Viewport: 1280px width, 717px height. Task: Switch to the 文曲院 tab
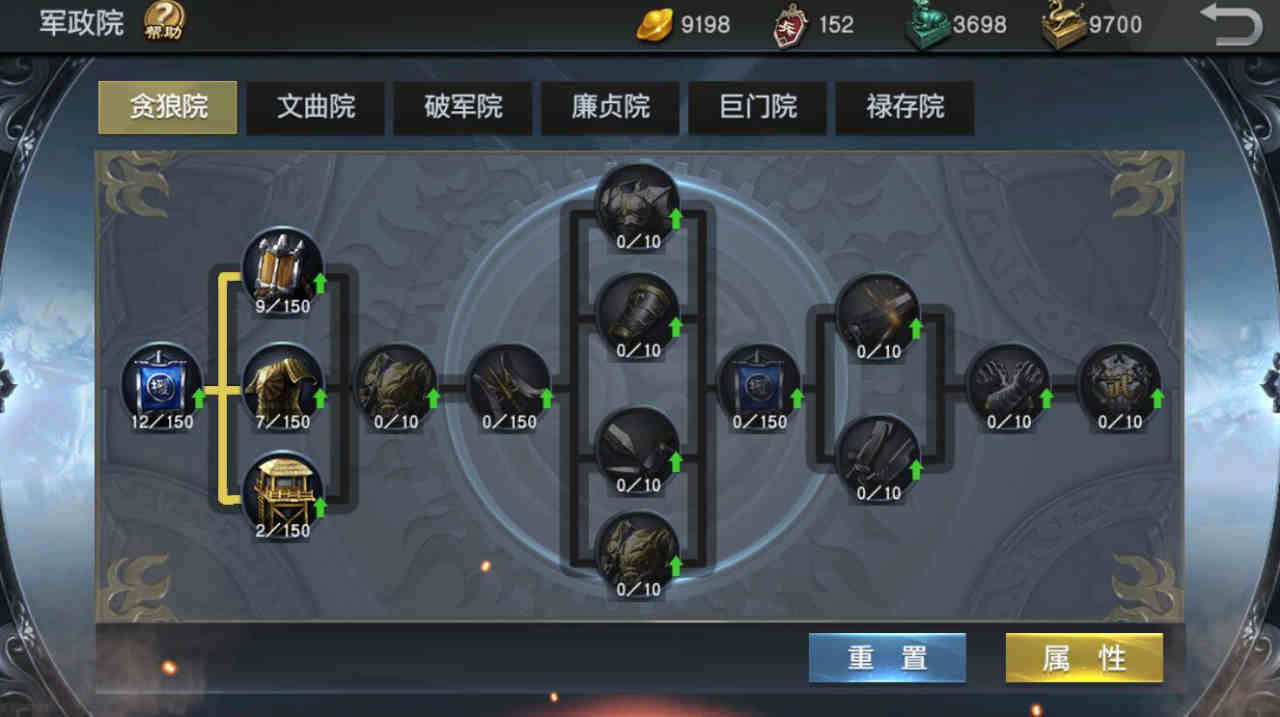click(x=316, y=107)
